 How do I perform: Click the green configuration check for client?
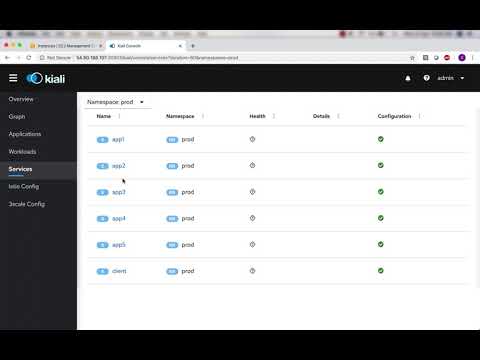381,270
